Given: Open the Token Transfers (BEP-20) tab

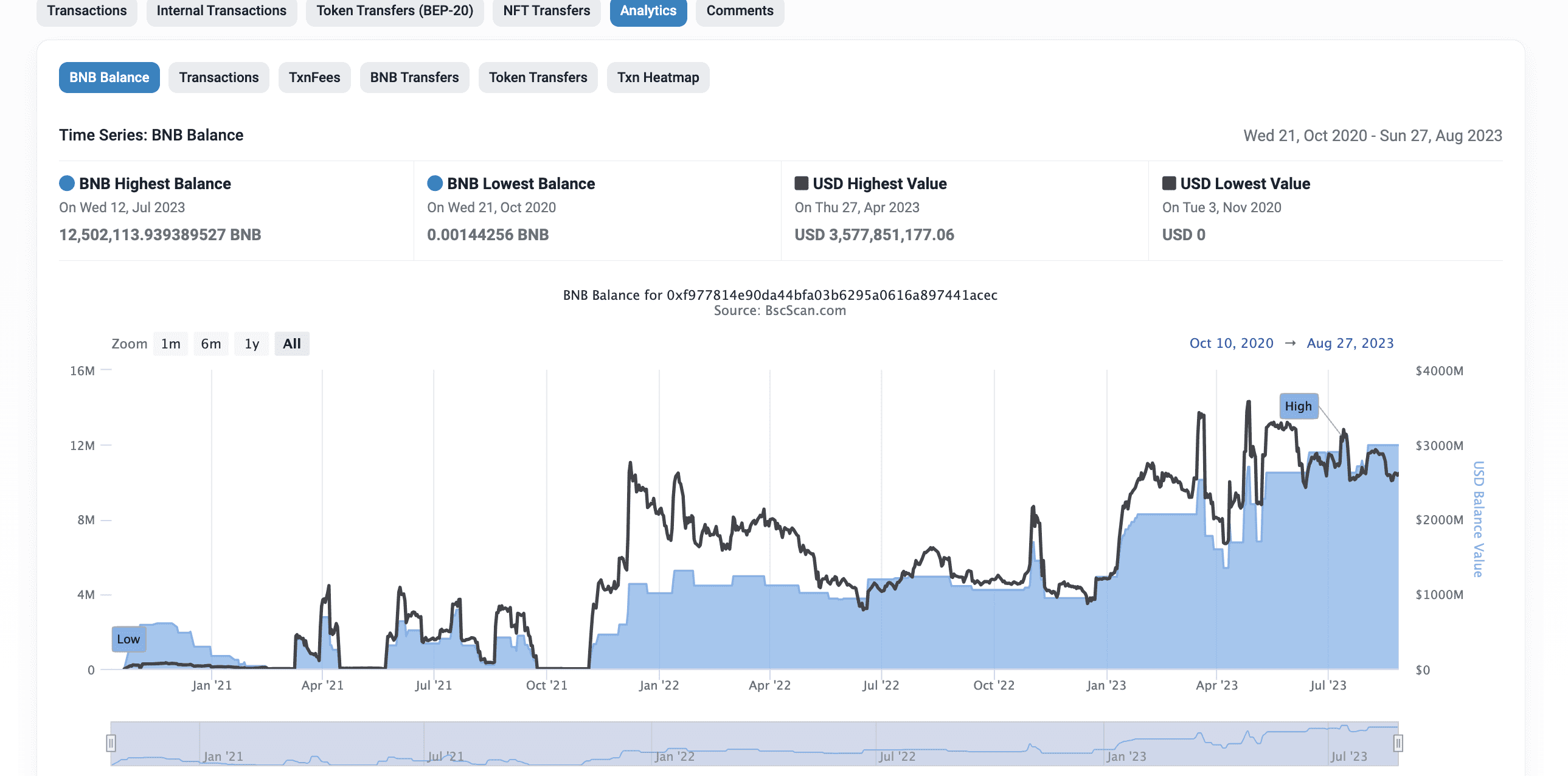Looking at the screenshot, I should [x=395, y=11].
